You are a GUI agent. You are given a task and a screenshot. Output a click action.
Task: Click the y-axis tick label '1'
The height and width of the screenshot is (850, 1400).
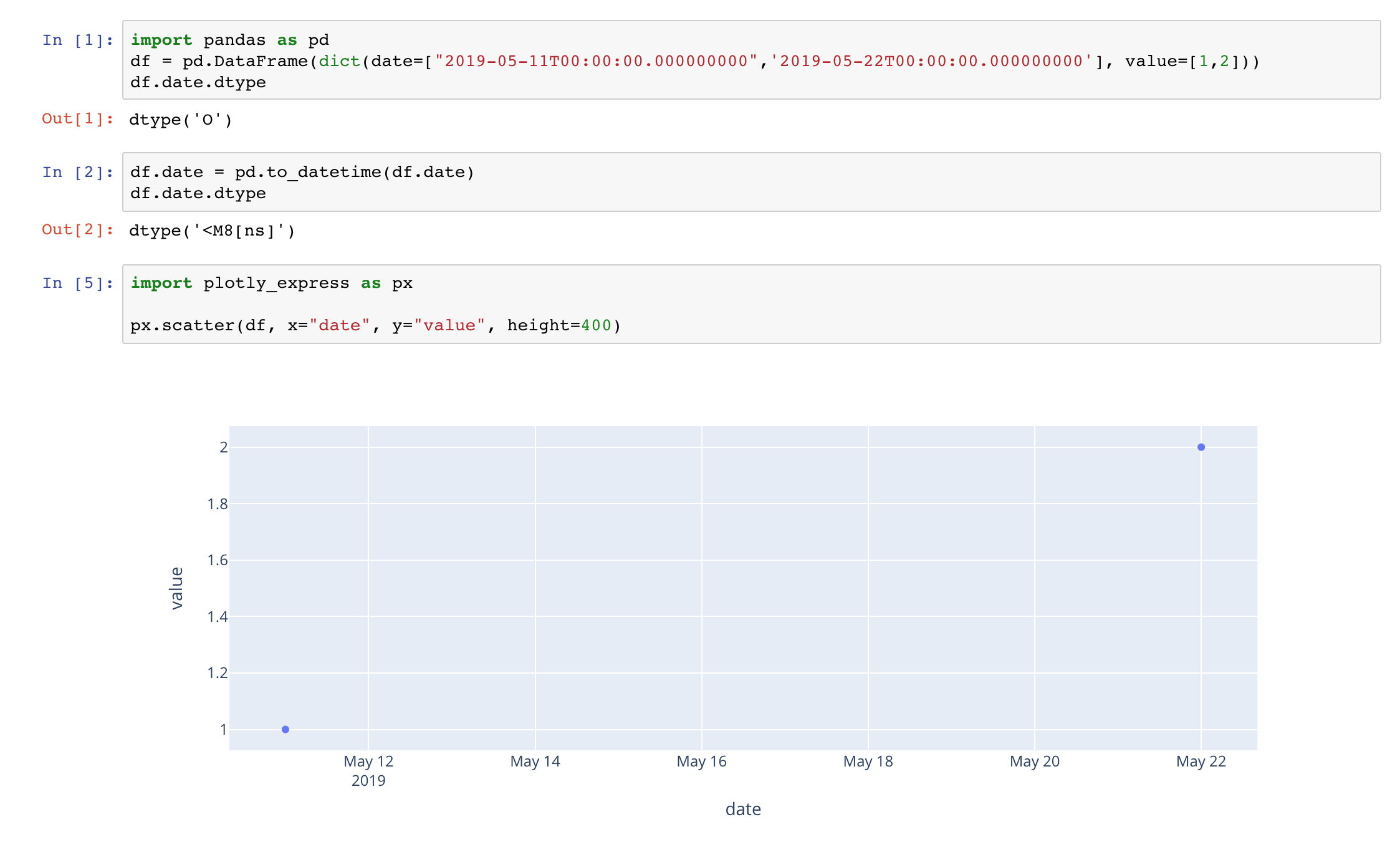click(223, 729)
